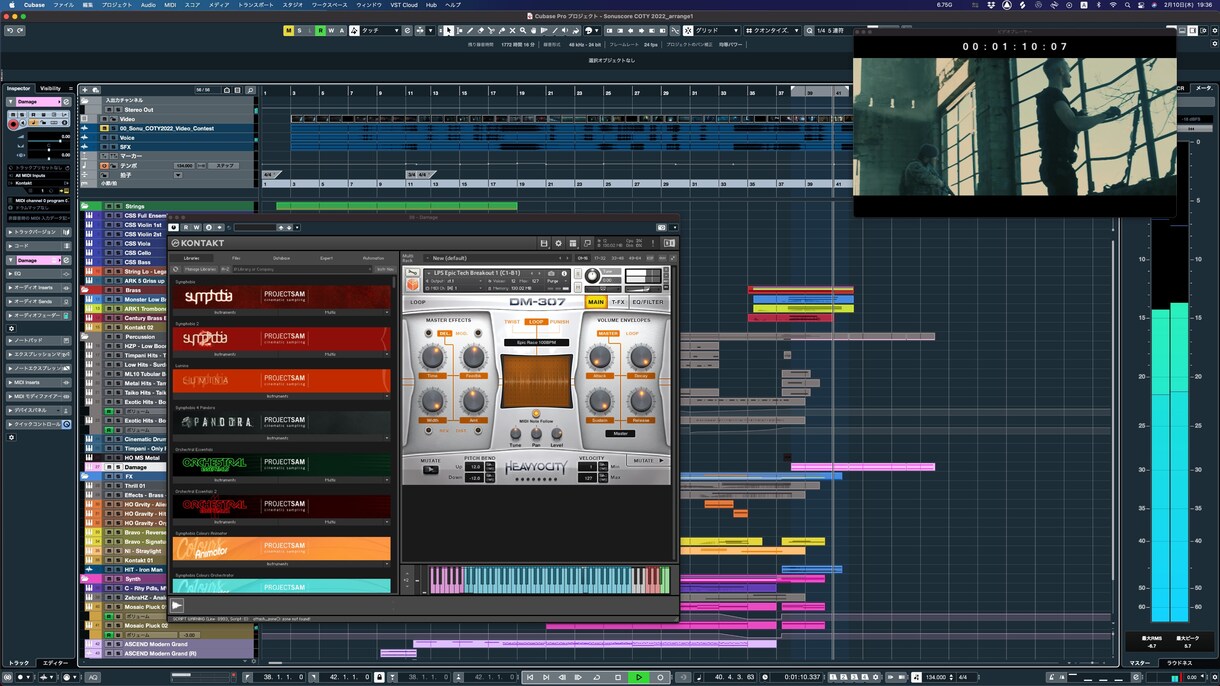Screen dimensions: 1220x686
Task: Expand the トラックバージョン inspector section
Action: [39, 232]
